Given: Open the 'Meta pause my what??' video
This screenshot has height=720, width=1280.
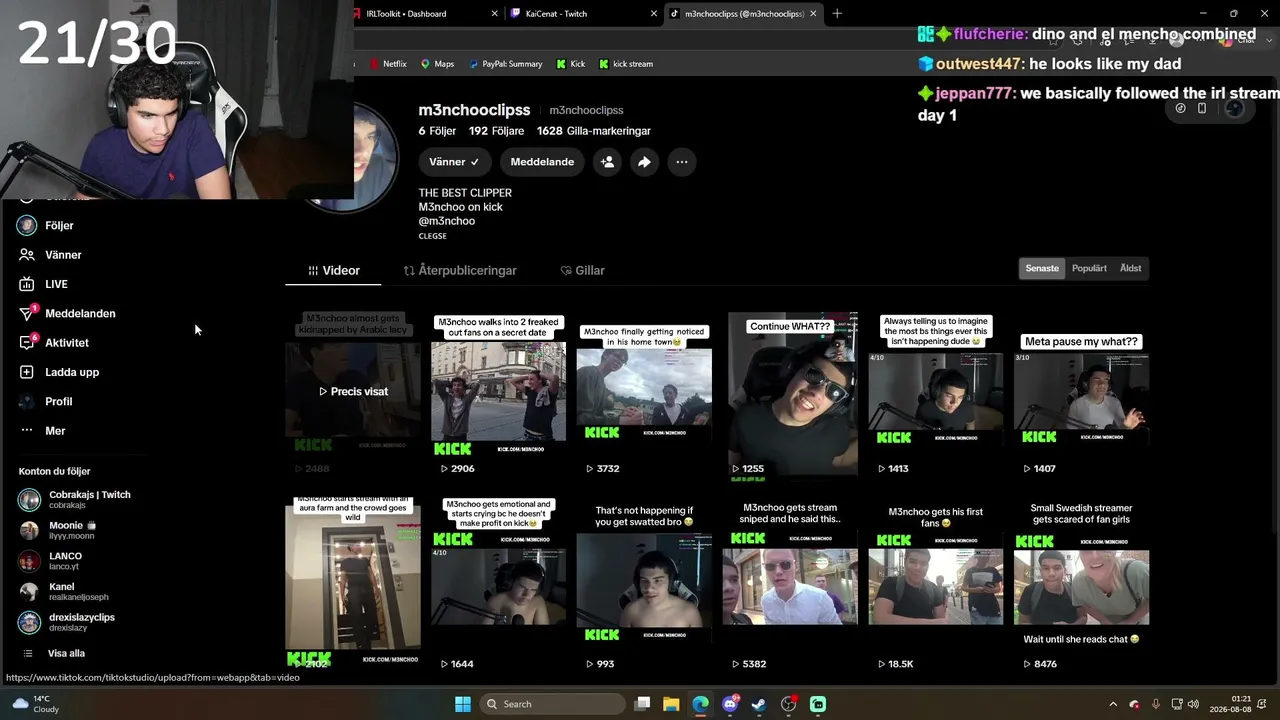Looking at the screenshot, I should [1081, 394].
